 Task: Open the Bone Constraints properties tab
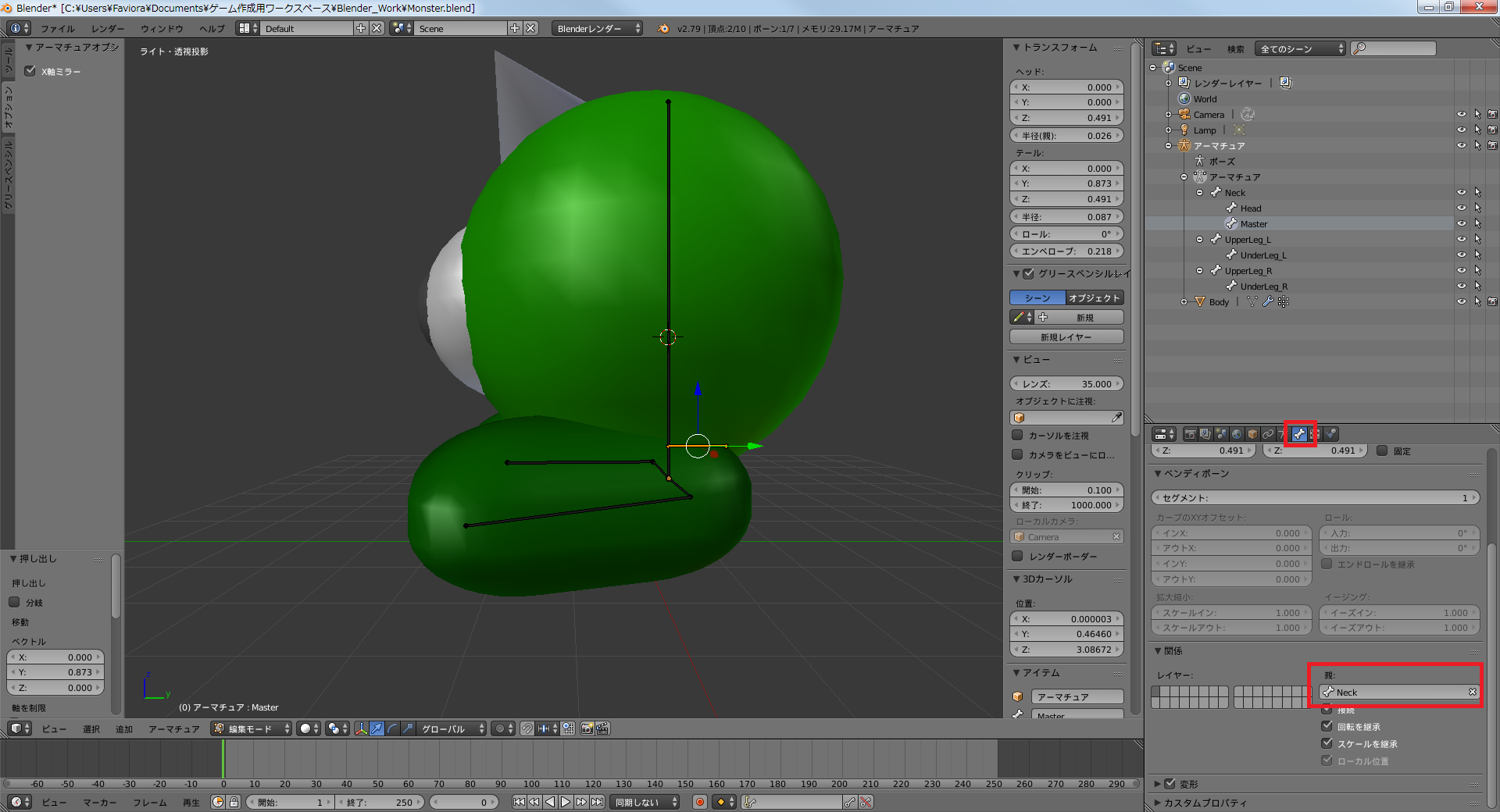pos(1315,434)
